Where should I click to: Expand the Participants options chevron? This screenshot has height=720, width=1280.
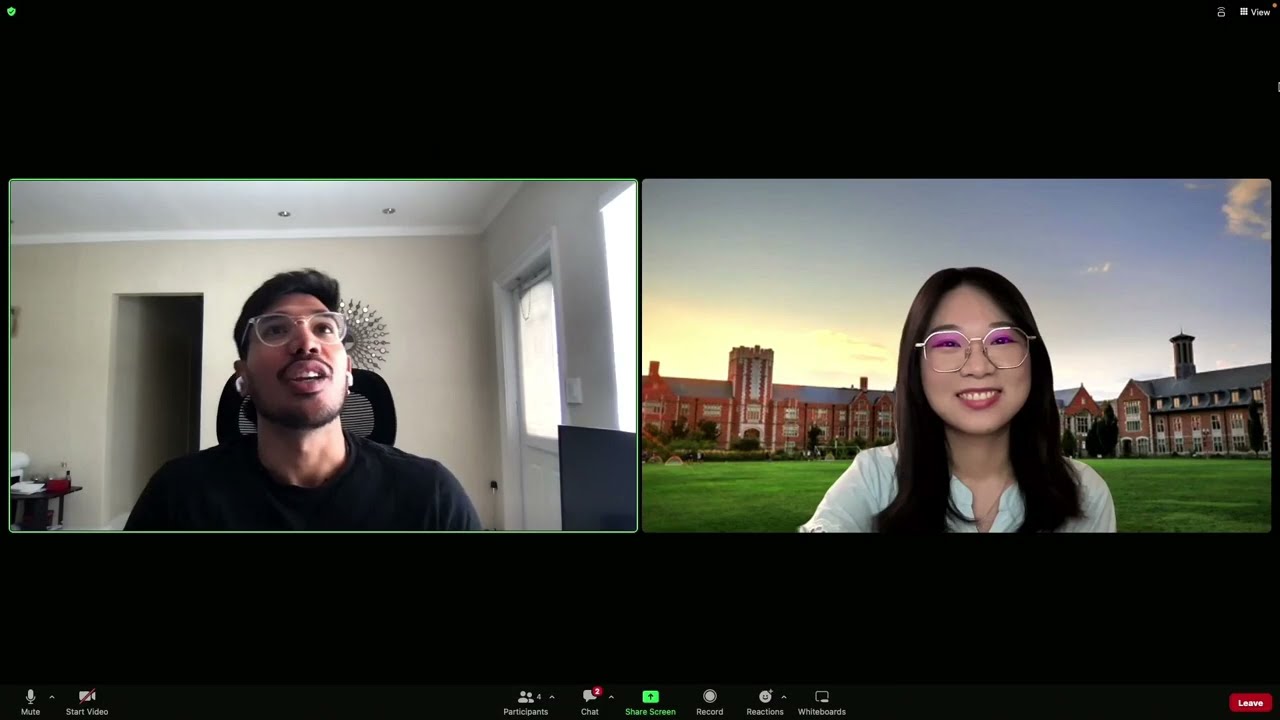pyautogui.click(x=552, y=697)
